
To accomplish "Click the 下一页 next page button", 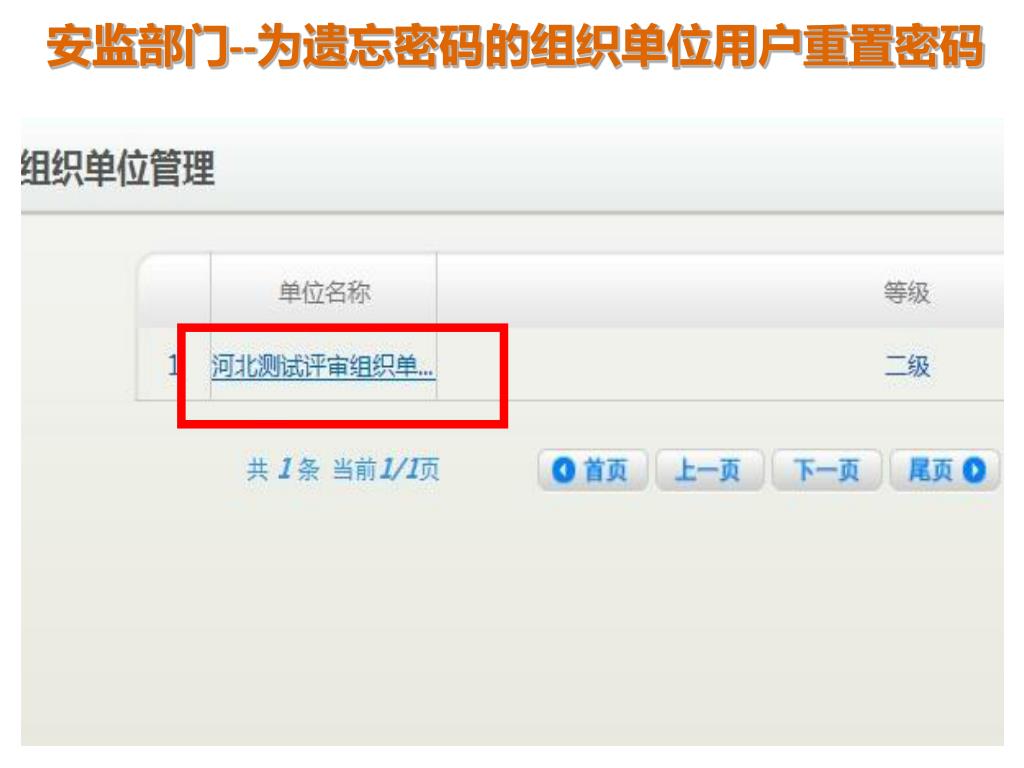I will [827, 470].
